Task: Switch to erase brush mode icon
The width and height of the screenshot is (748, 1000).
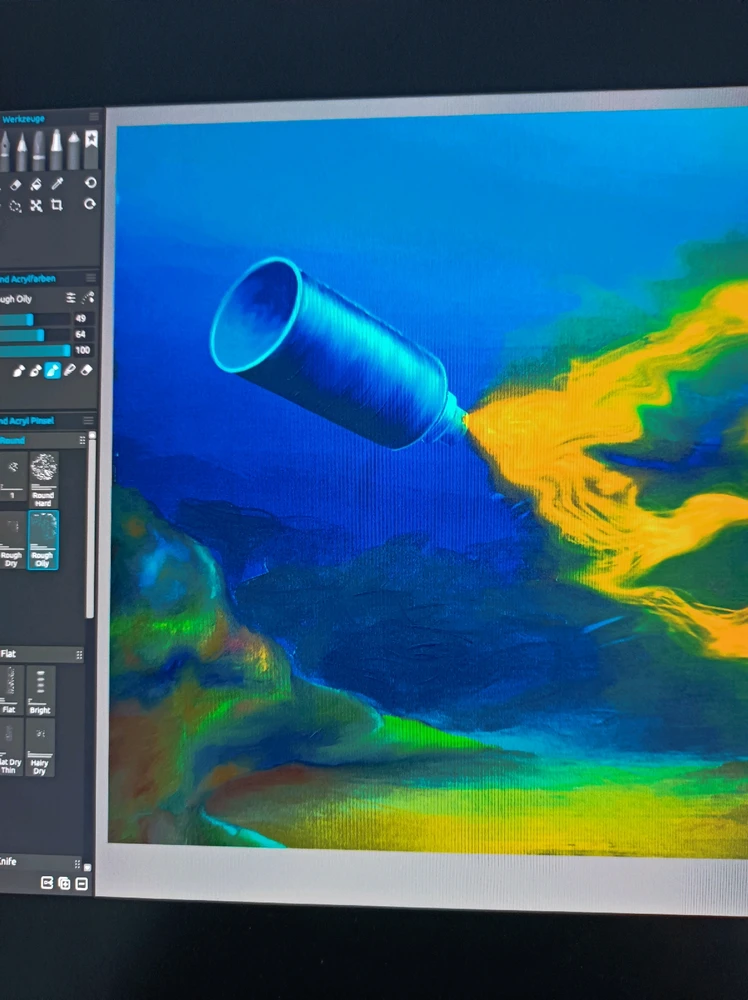Action: pyautogui.click(x=86, y=370)
